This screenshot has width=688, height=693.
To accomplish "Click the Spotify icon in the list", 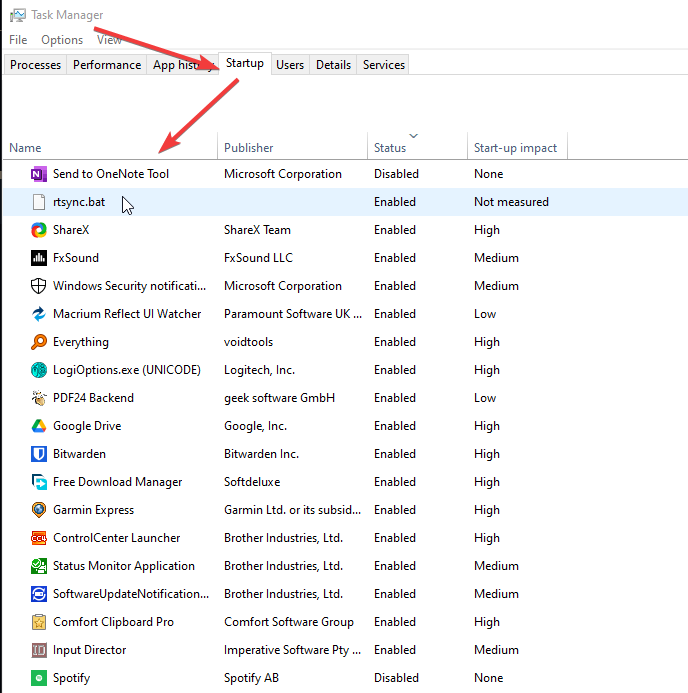I will pyautogui.click(x=39, y=678).
